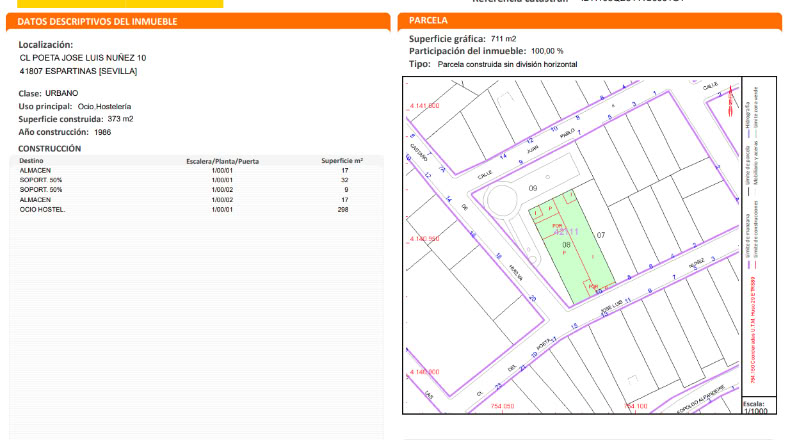
Task: Click the 'Destino' column header
Action: pyautogui.click(x=31, y=161)
